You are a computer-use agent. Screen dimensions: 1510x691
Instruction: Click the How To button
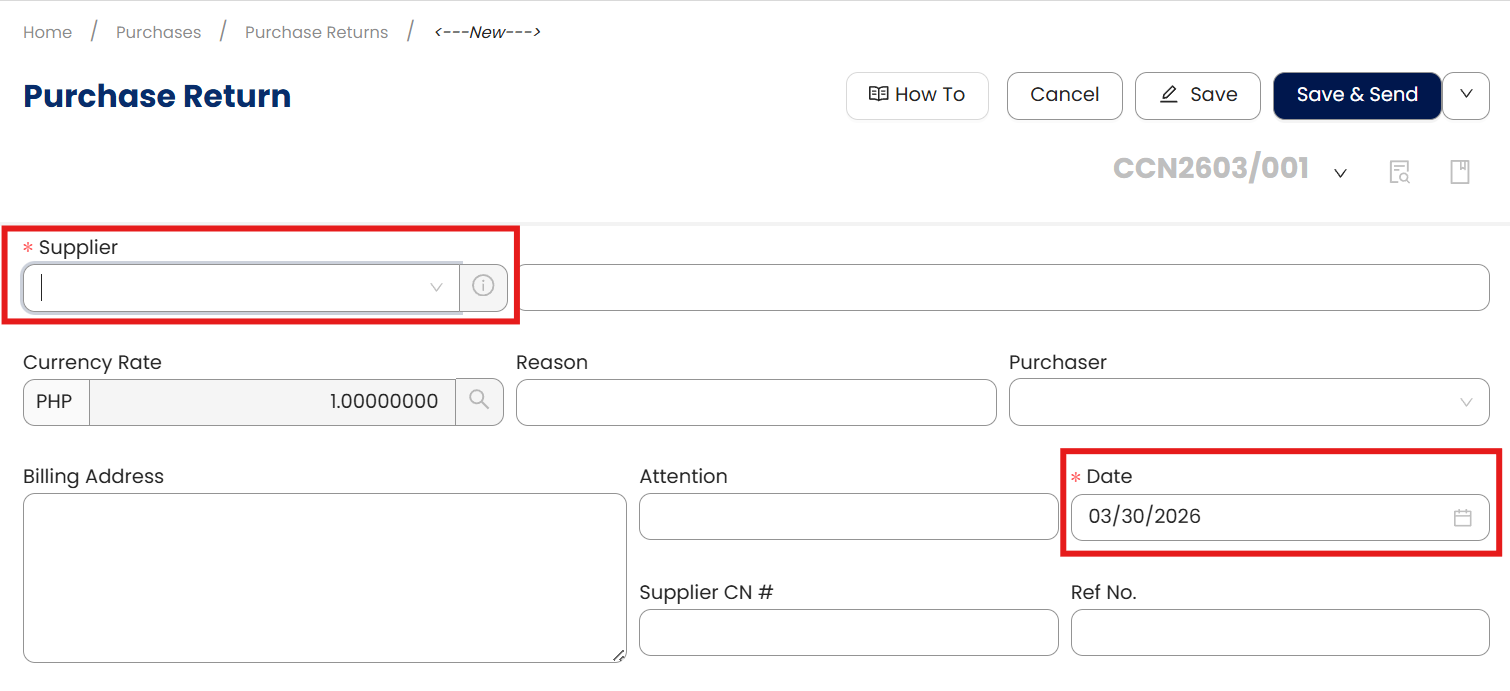[917, 95]
